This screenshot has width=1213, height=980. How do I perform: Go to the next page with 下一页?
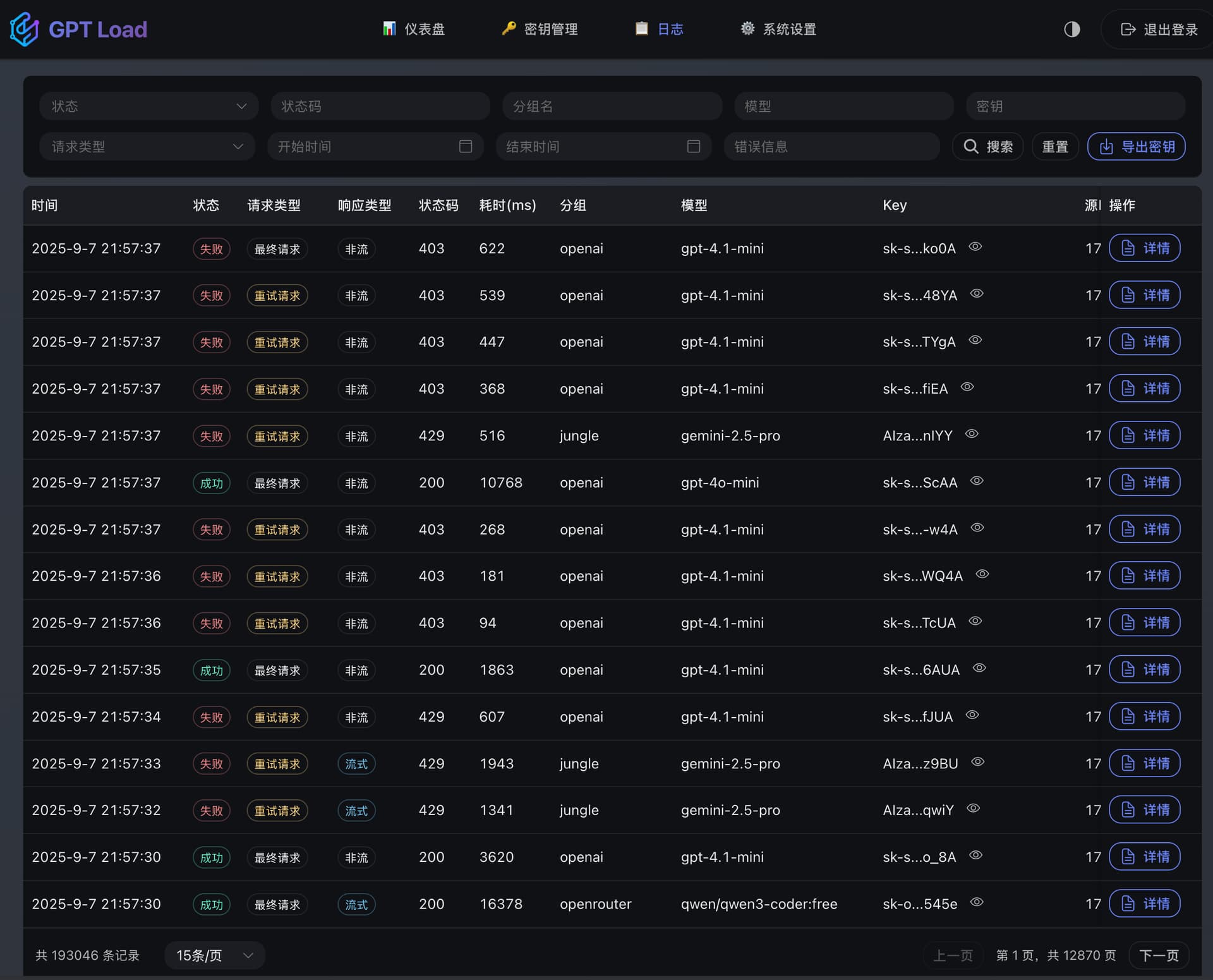[1159, 955]
